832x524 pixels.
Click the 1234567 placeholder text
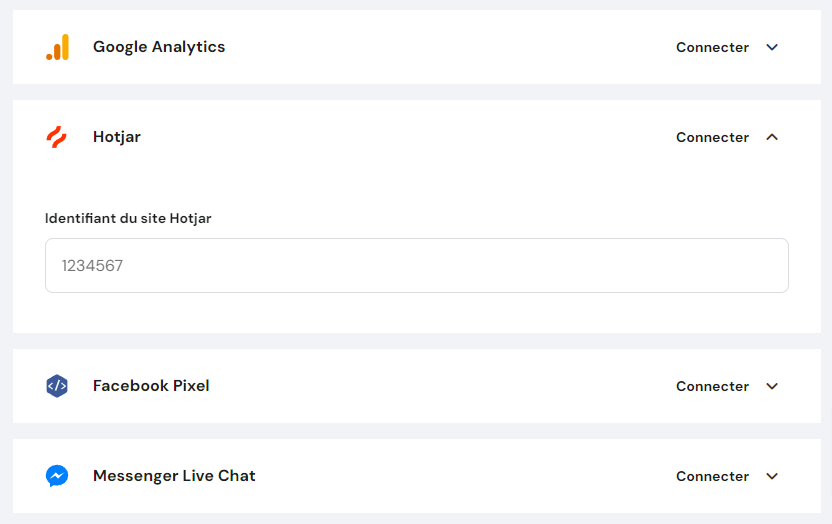tap(92, 266)
